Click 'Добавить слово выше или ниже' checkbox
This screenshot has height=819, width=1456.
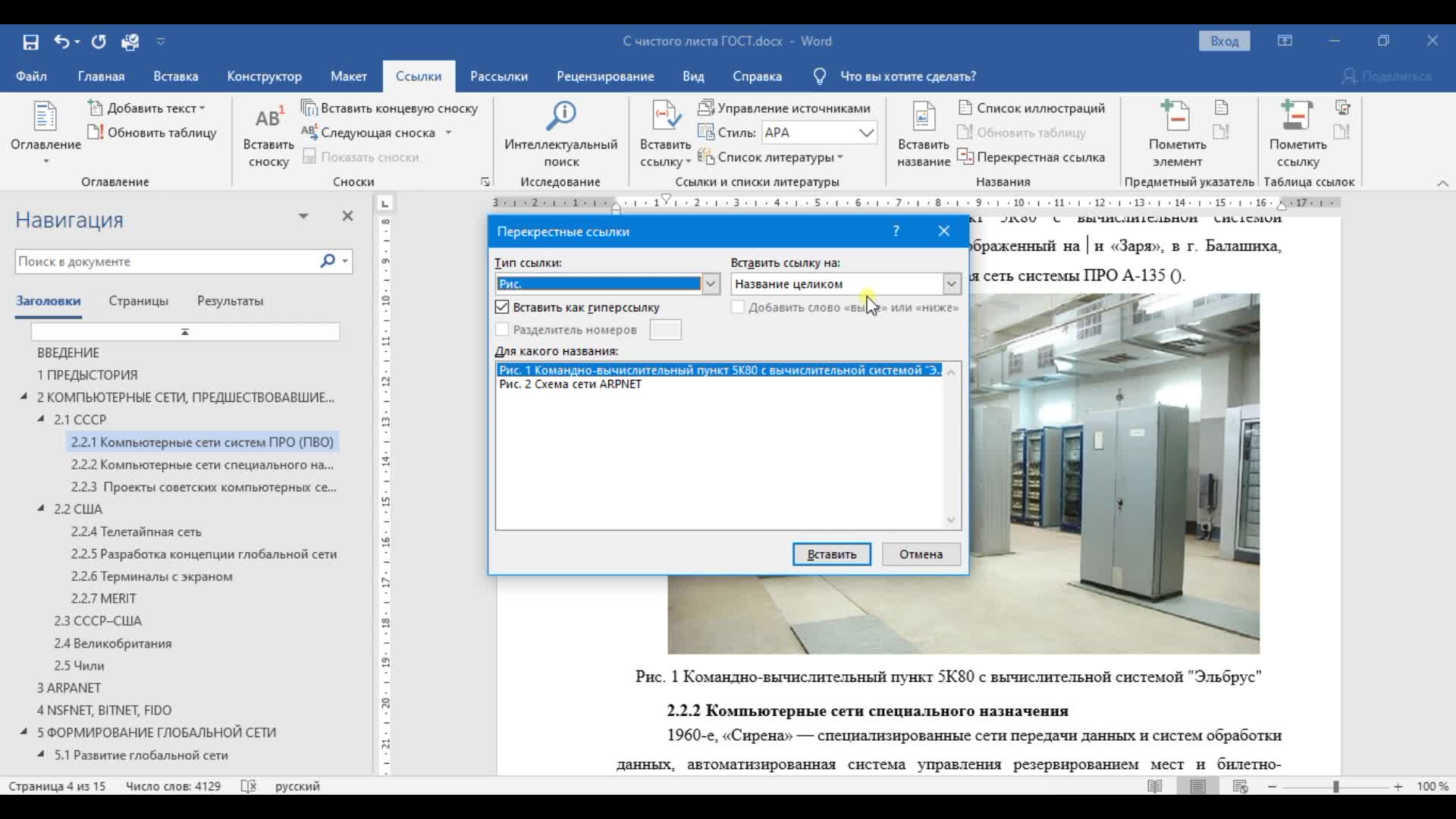[x=738, y=307]
